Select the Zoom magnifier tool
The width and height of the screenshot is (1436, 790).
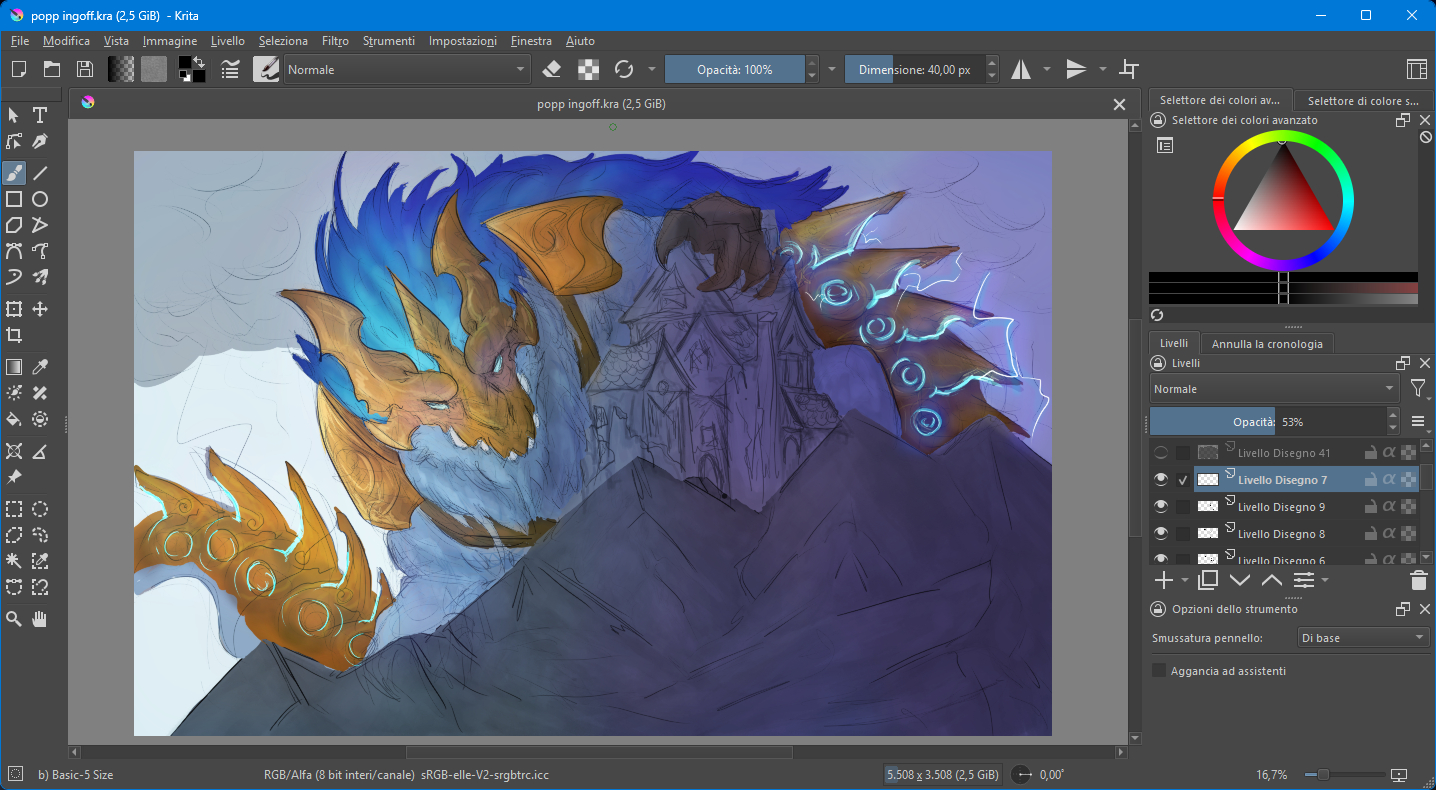point(14,619)
